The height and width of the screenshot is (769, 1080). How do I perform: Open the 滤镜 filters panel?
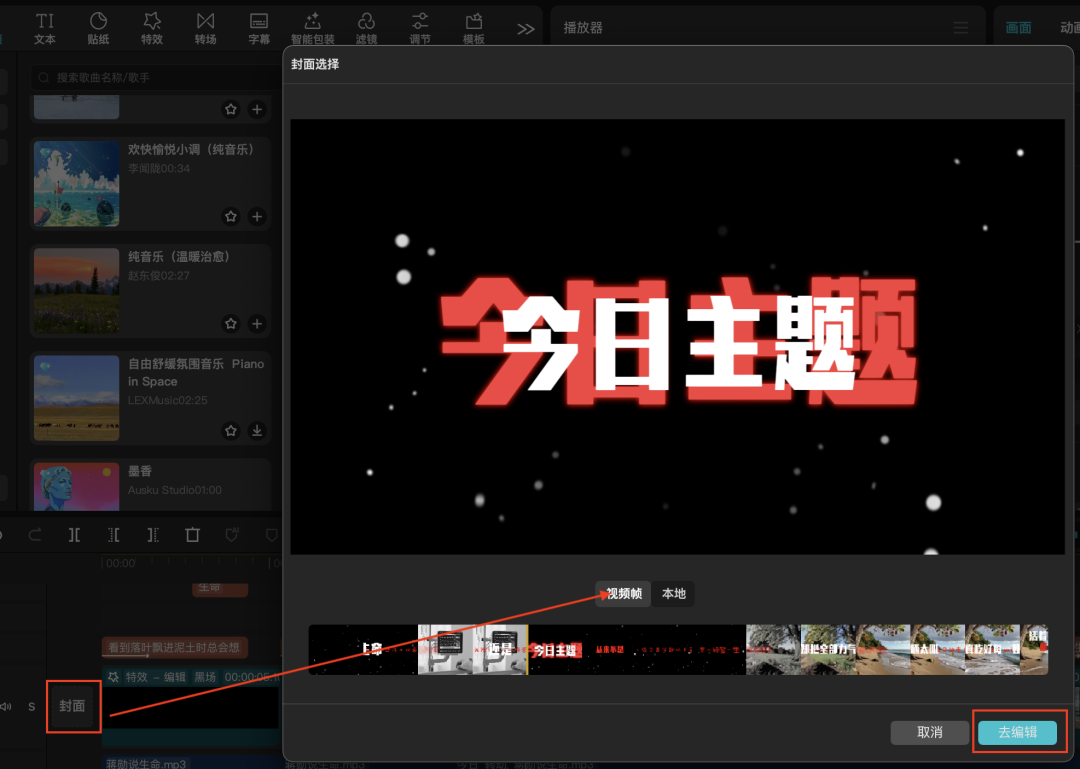tap(366, 27)
